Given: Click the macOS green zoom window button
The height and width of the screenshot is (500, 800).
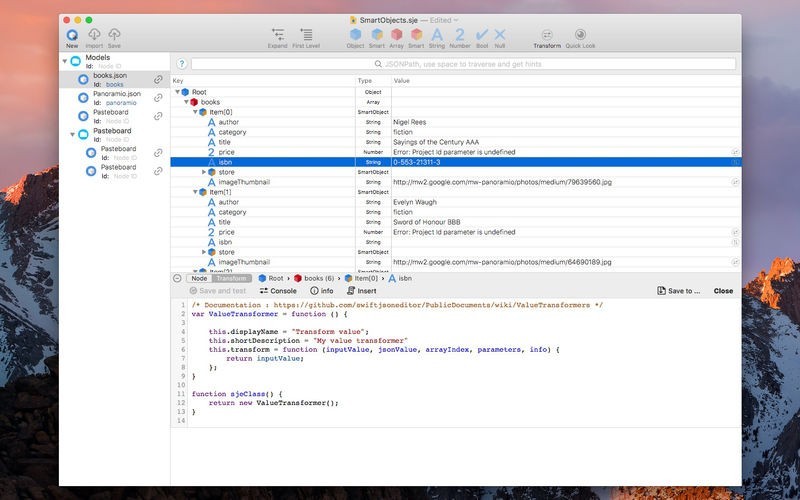Looking at the screenshot, I should click(x=89, y=20).
